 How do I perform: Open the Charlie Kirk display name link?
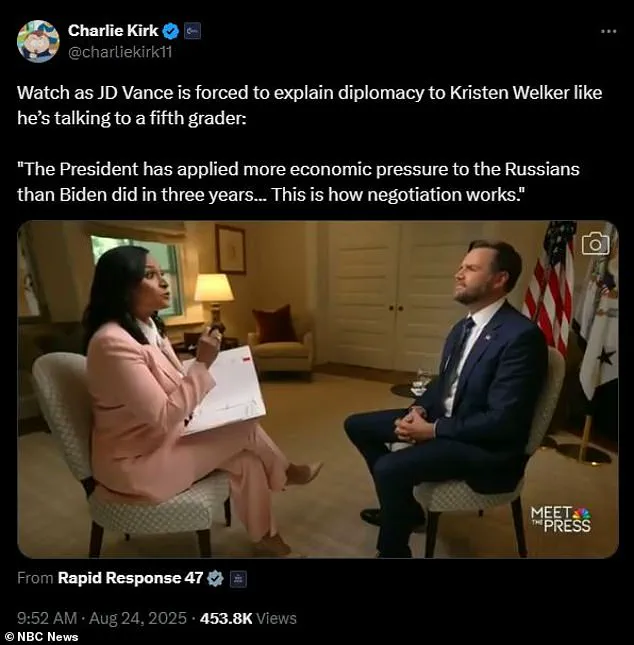pyautogui.click(x=113, y=31)
